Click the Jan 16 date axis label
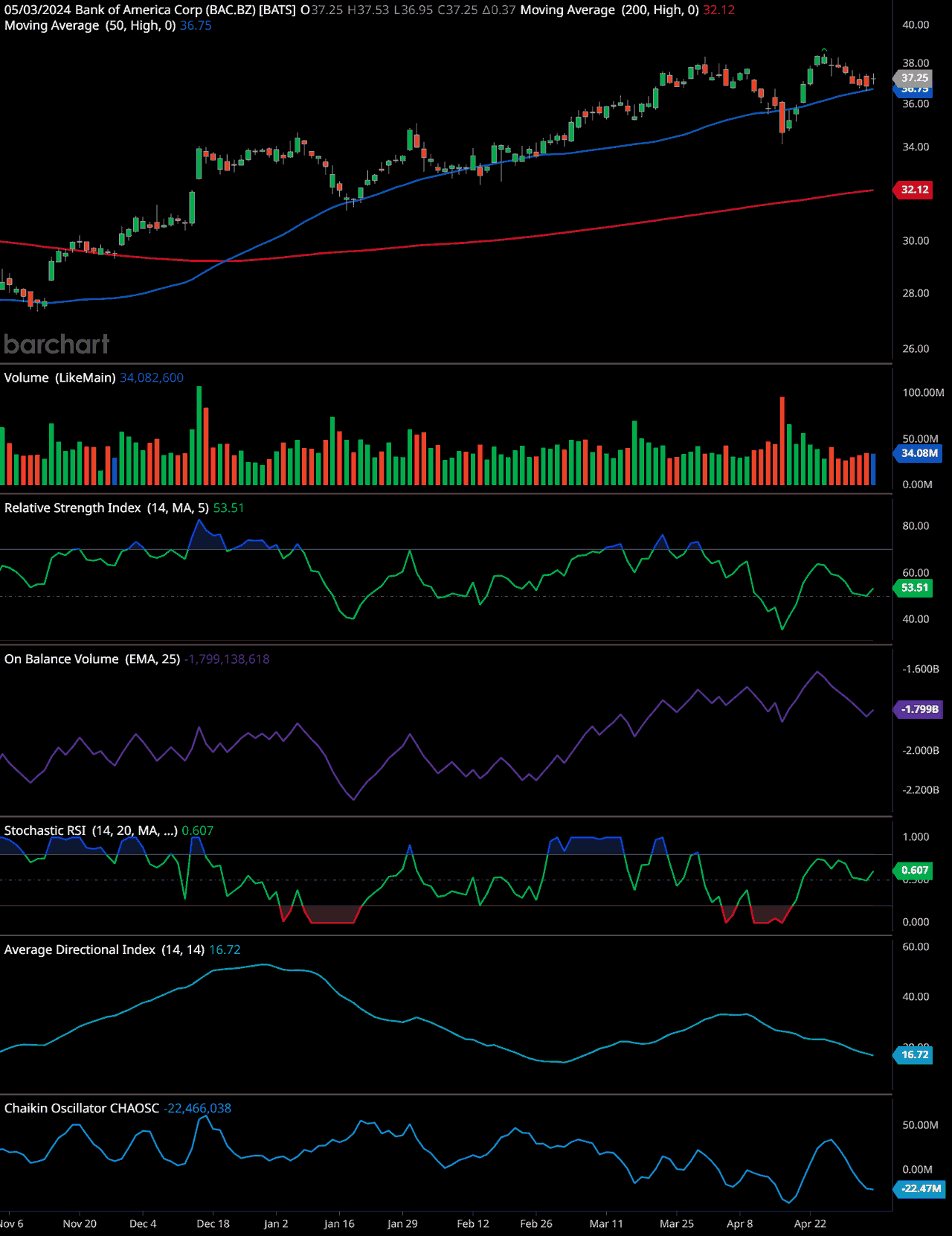The width and height of the screenshot is (952, 1236). [339, 1224]
